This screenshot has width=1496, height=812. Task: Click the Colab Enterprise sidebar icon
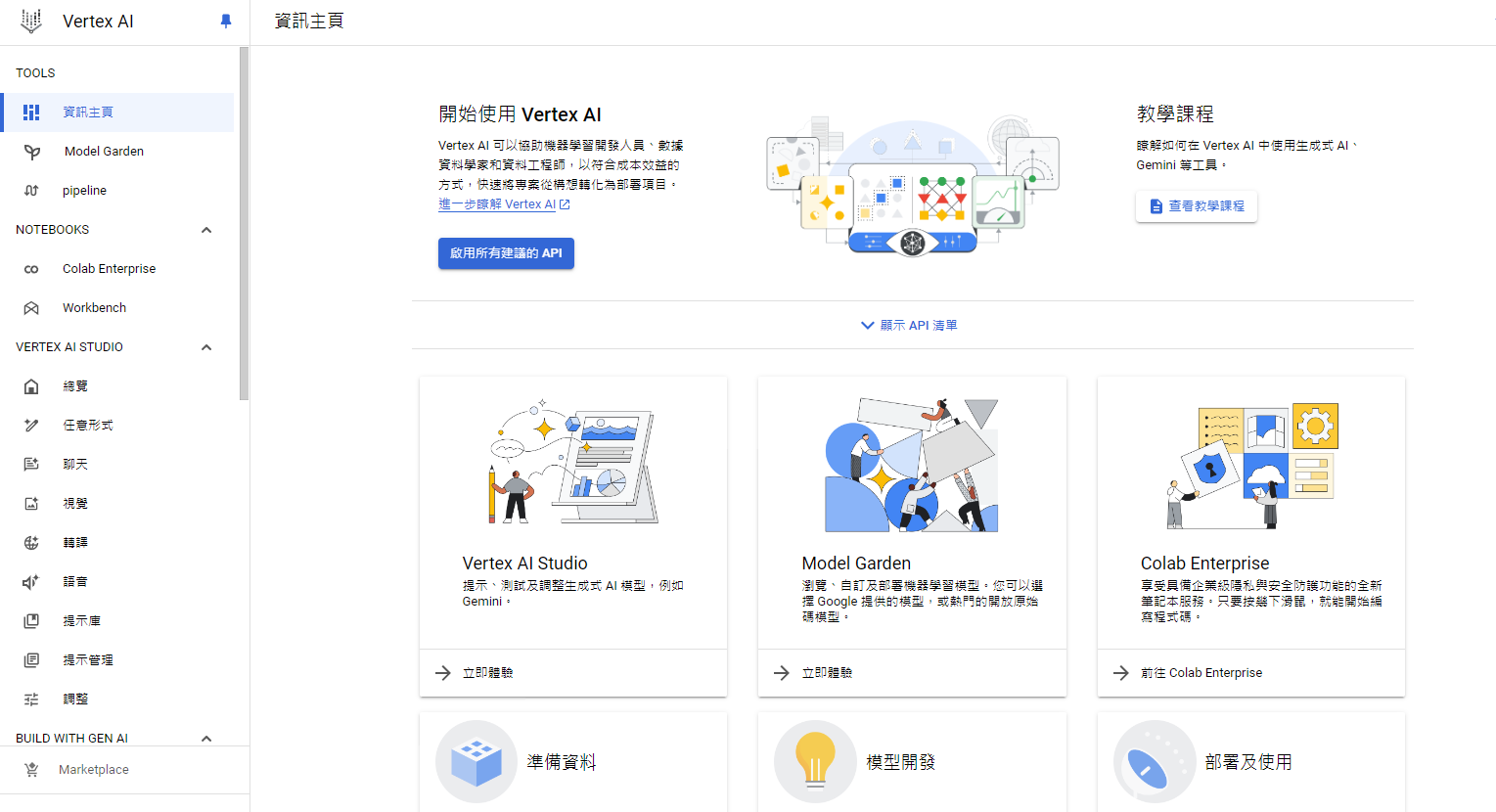pyautogui.click(x=31, y=269)
